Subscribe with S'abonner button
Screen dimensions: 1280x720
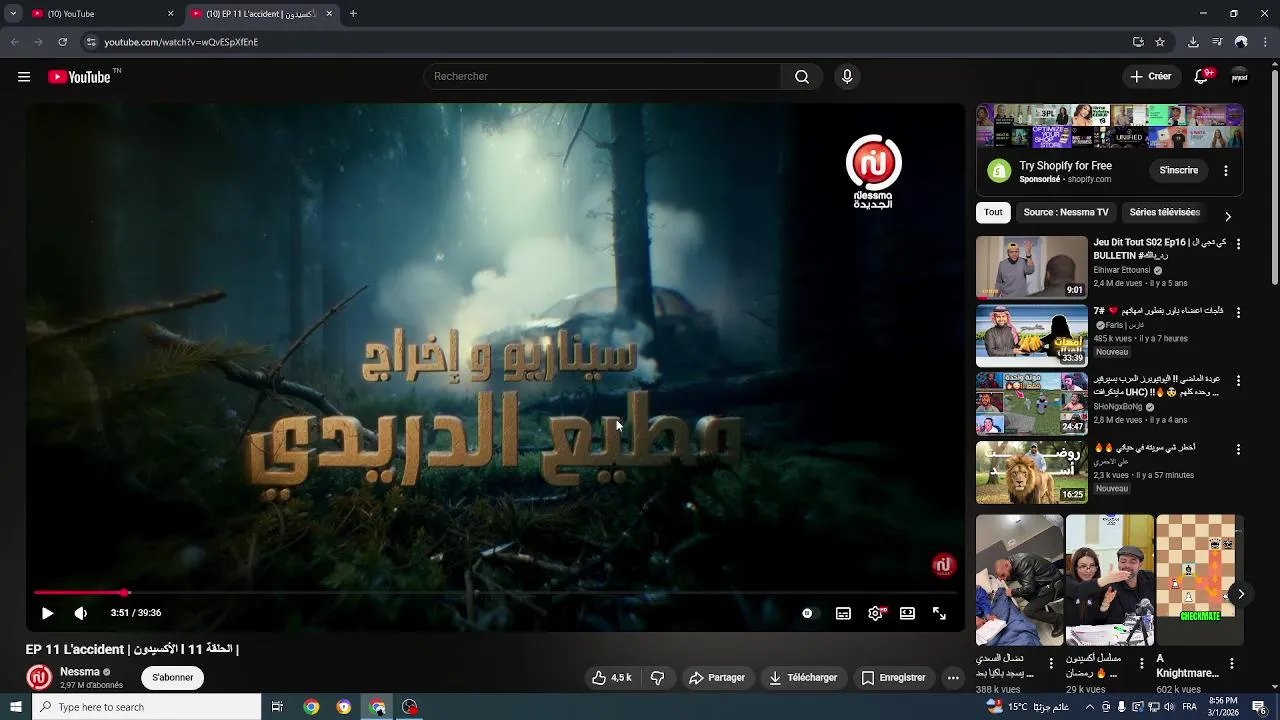[173, 677]
